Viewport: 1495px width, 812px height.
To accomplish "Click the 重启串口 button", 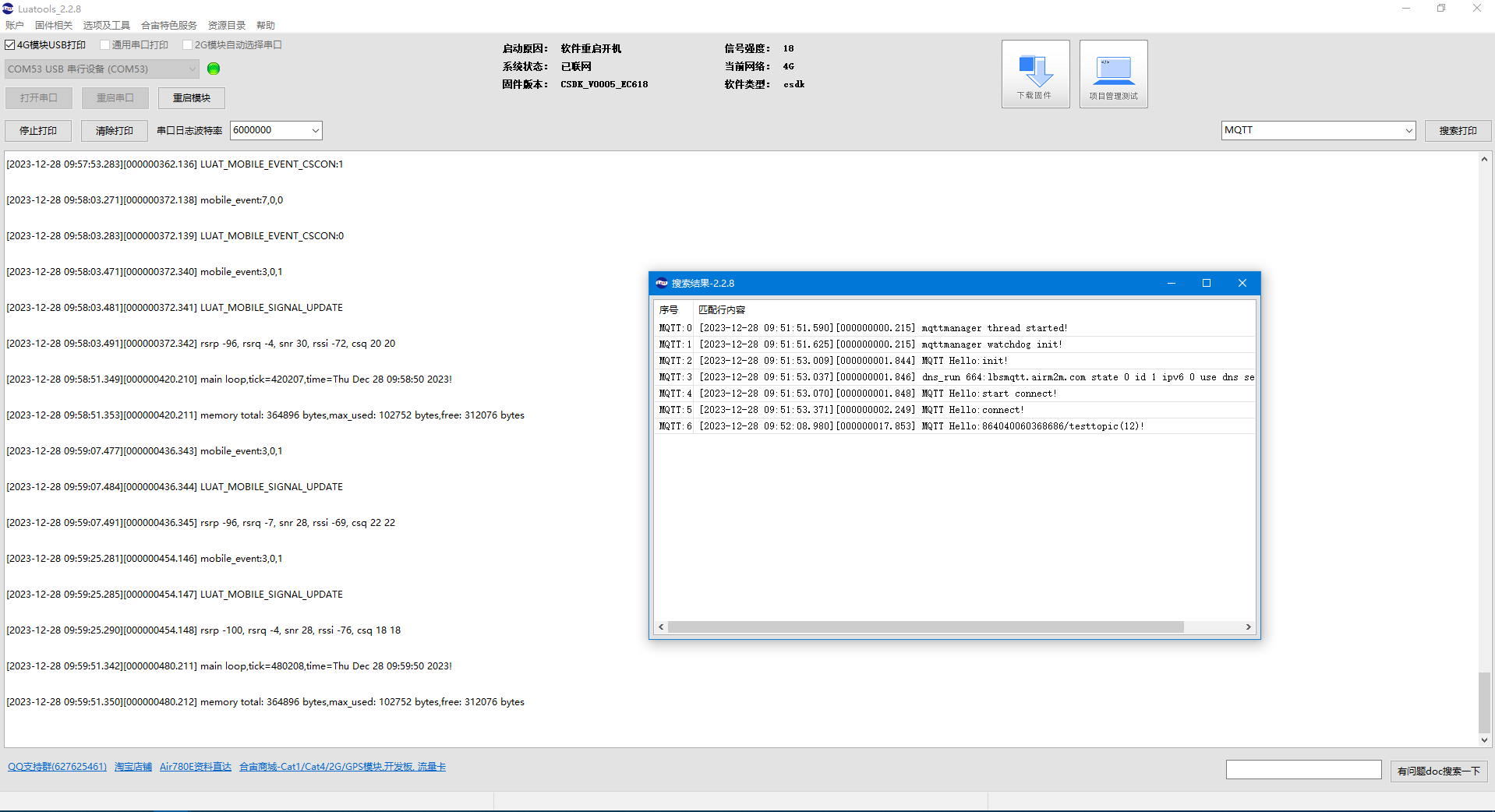I will tap(115, 98).
